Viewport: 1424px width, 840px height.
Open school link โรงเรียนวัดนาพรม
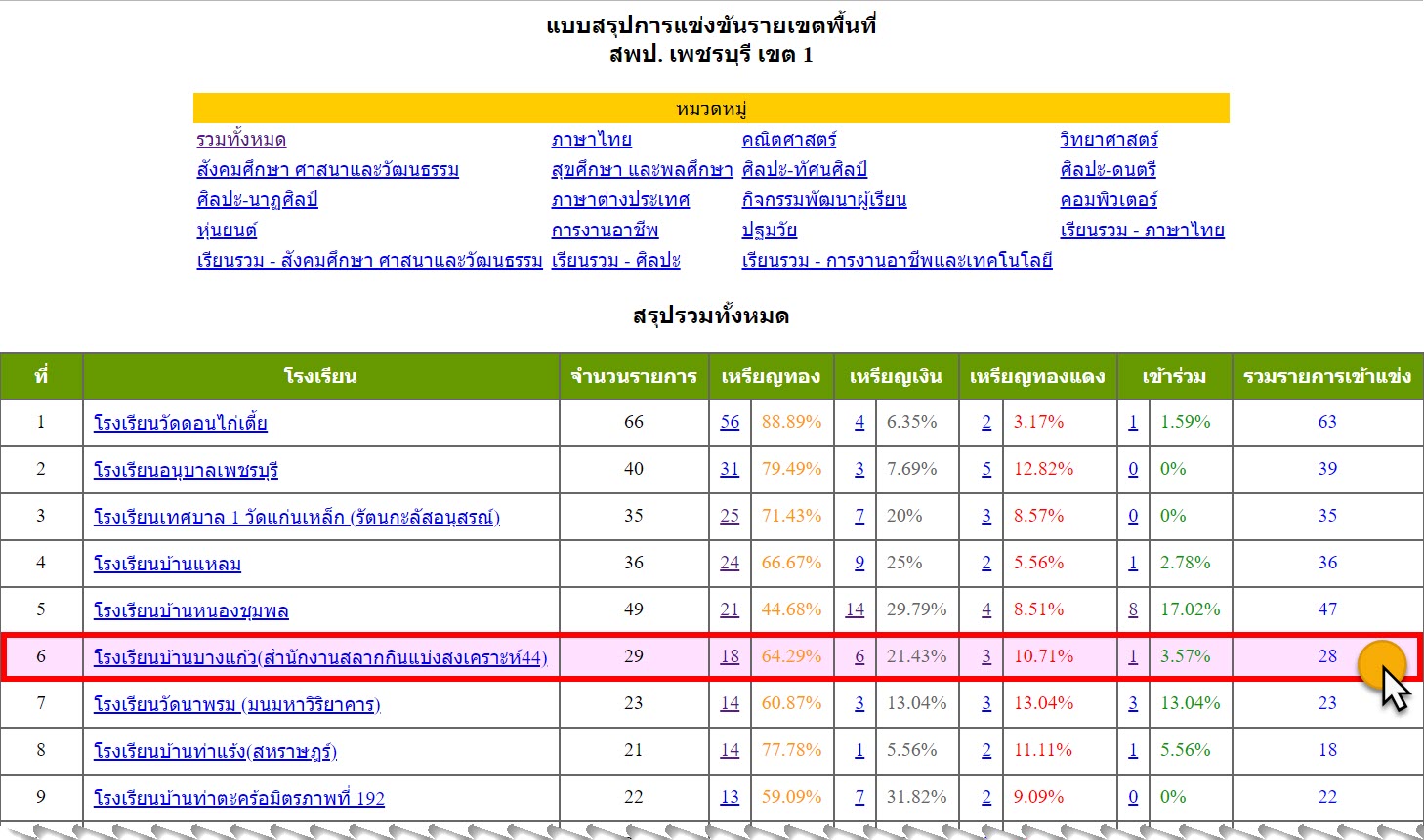tap(236, 704)
